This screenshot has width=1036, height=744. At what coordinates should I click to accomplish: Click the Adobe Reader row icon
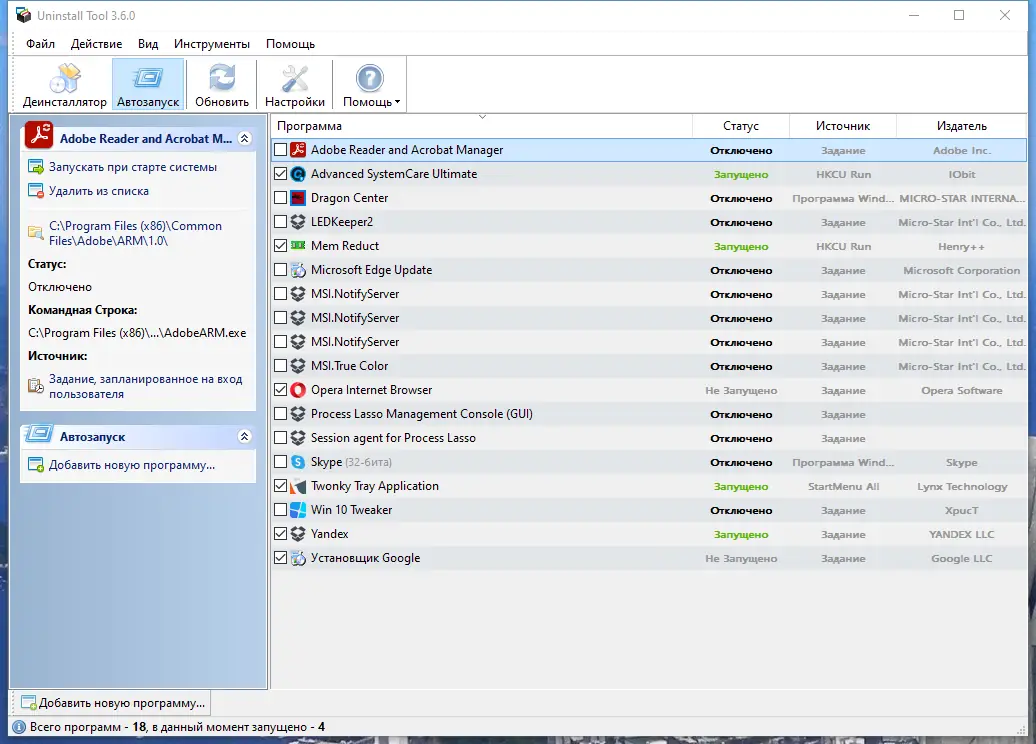click(x=298, y=150)
